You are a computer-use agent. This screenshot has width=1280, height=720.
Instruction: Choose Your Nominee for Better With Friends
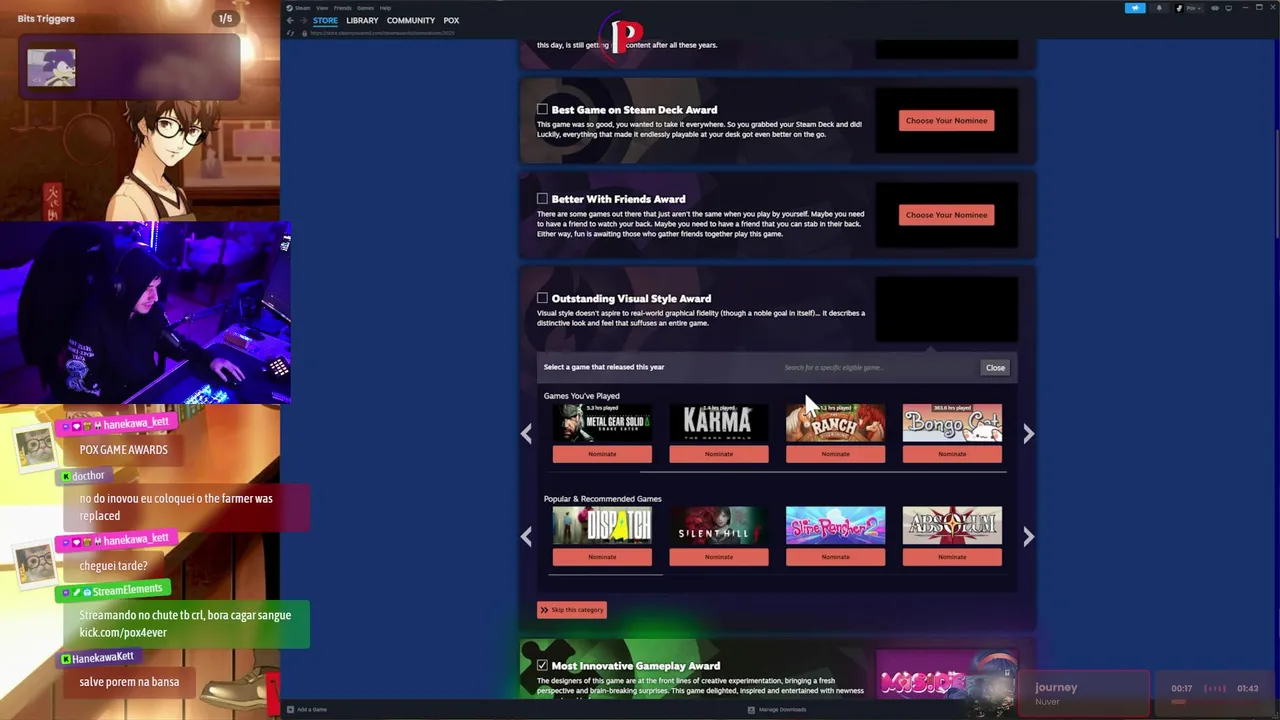coord(946,214)
